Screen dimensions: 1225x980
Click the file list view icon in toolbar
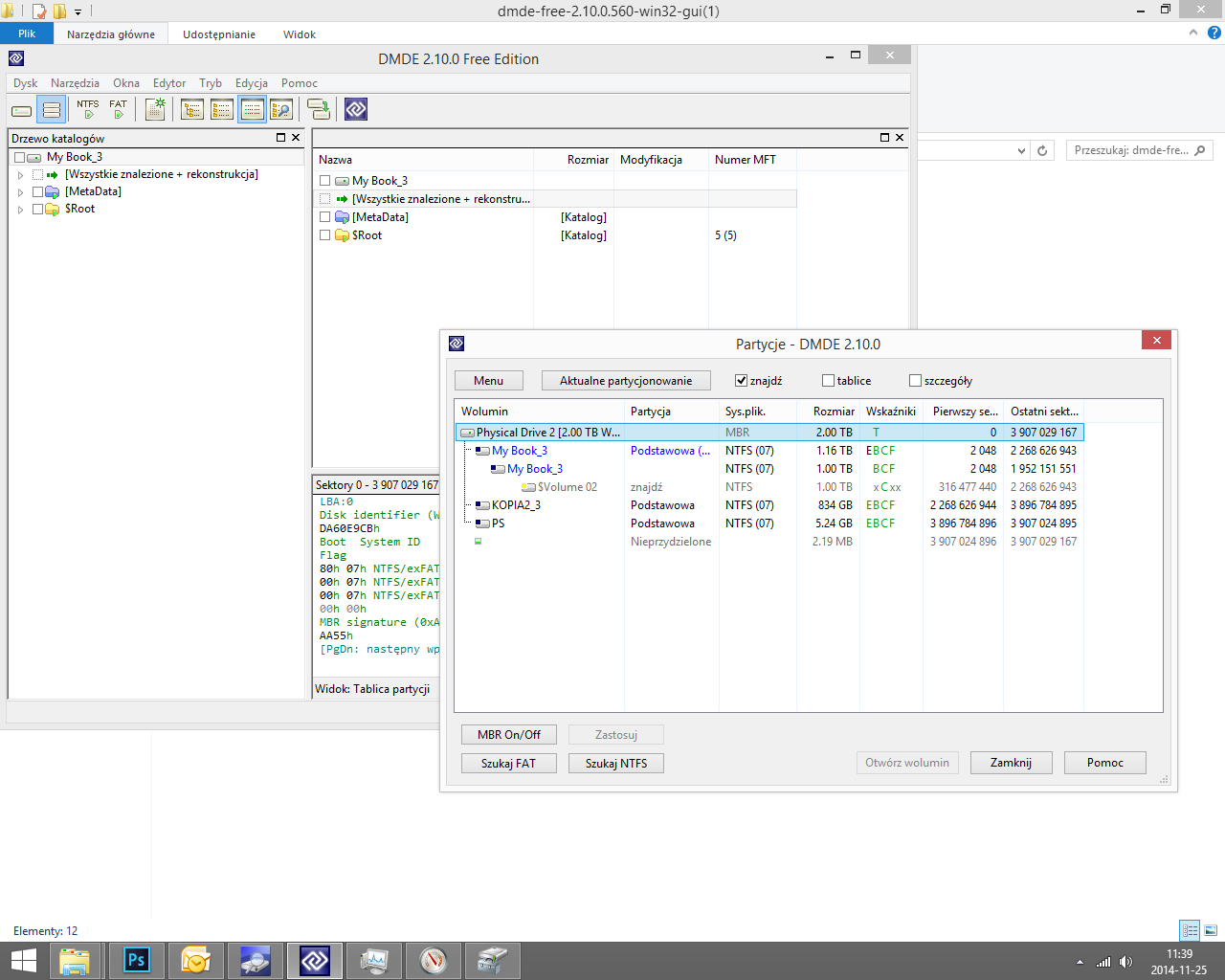222,110
